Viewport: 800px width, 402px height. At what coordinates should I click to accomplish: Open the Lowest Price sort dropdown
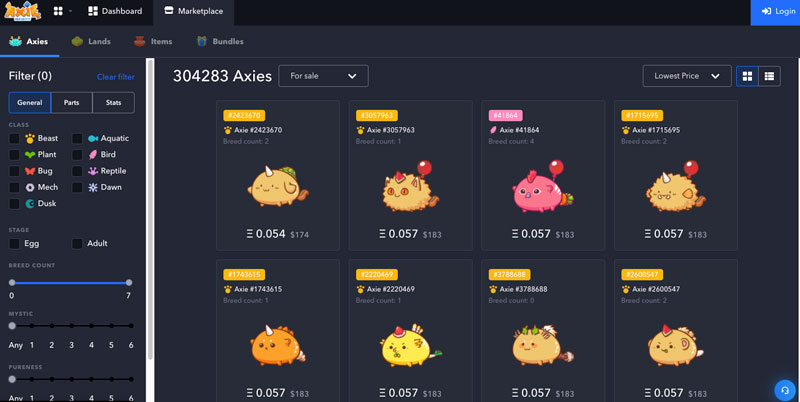tap(687, 76)
